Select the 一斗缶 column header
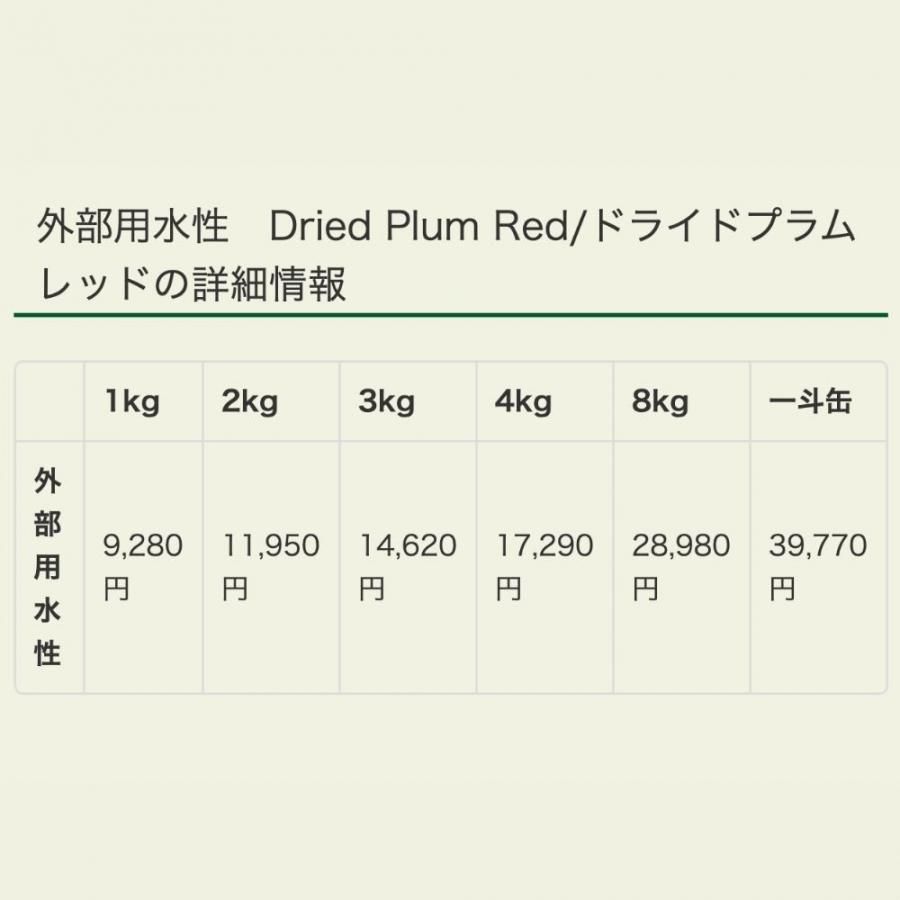Image resolution: width=900 pixels, height=900 pixels. click(818, 401)
